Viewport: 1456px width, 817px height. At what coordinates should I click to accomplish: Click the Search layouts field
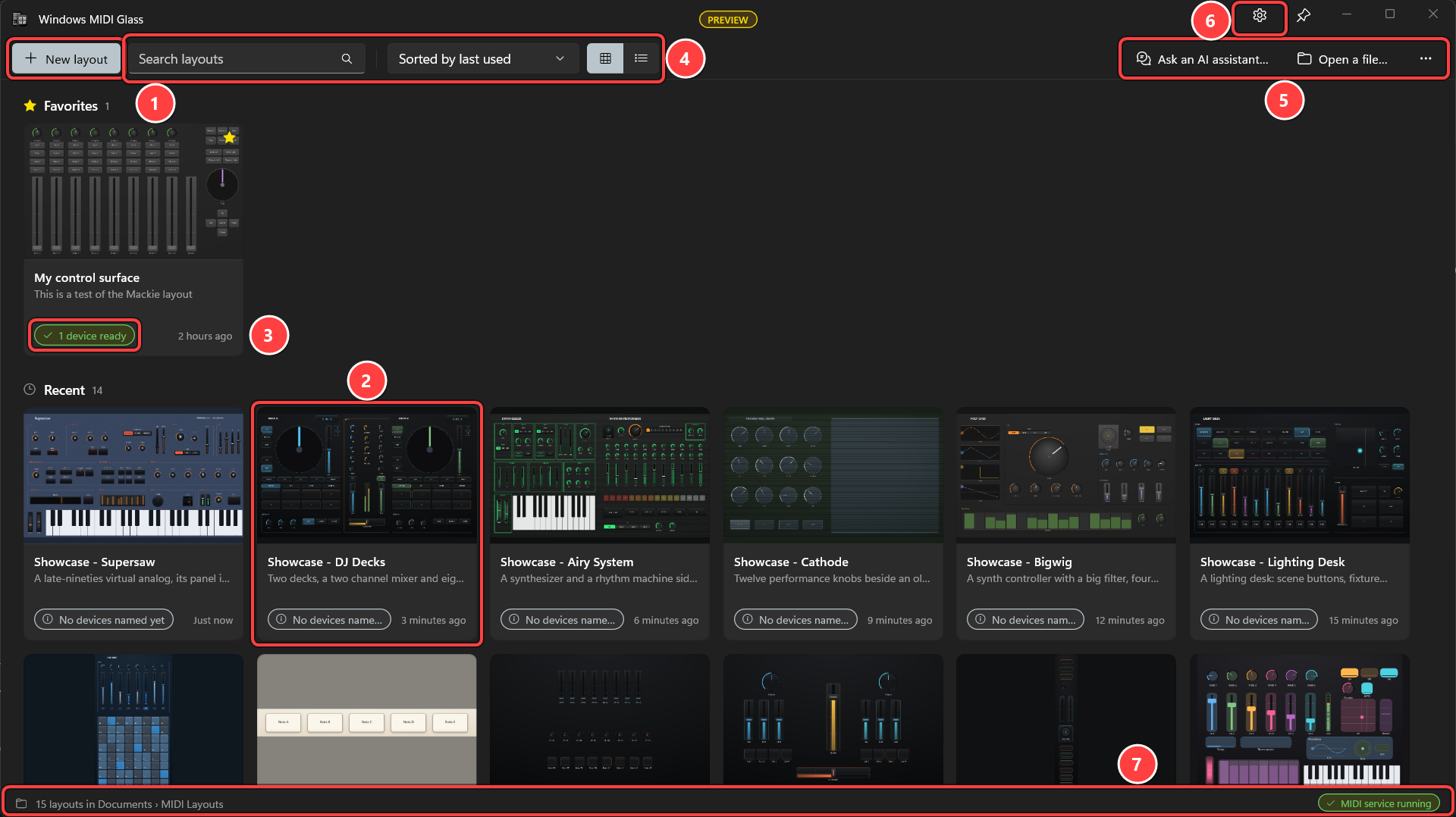click(x=246, y=58)
